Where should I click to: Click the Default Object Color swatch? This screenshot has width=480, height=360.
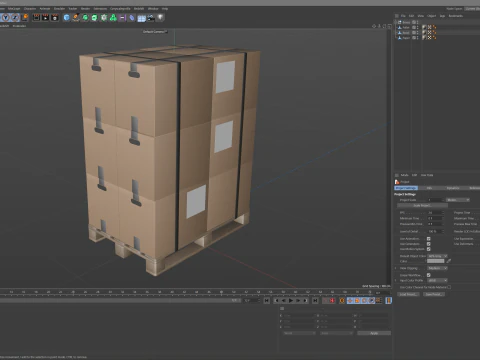pyautogui.click(x=436, y=261)
